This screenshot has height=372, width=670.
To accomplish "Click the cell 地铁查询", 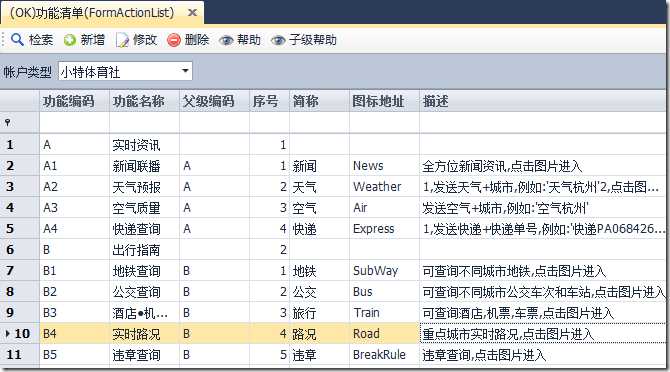I will [144, 270].
